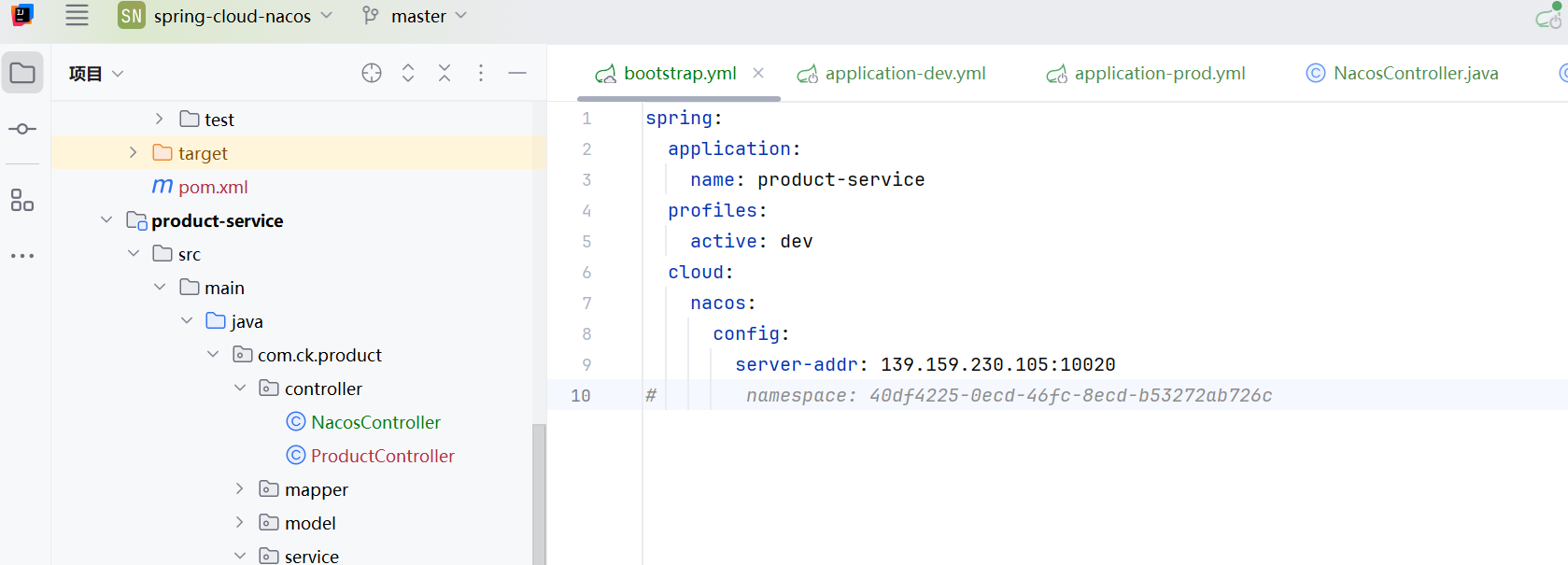
Task: Expand all in project tree
Action: click(408, 73)
